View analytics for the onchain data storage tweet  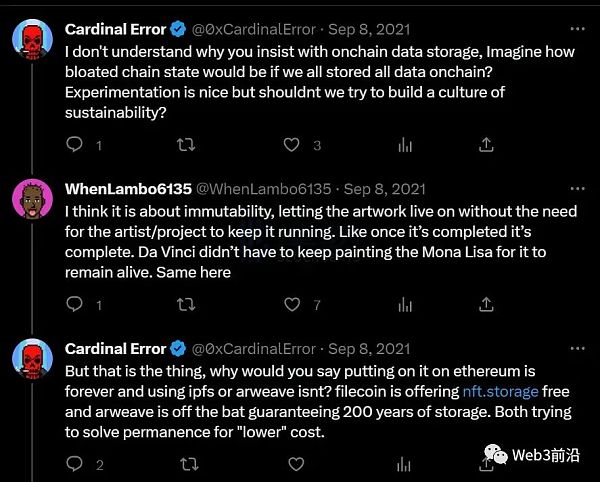coord(405,145)
